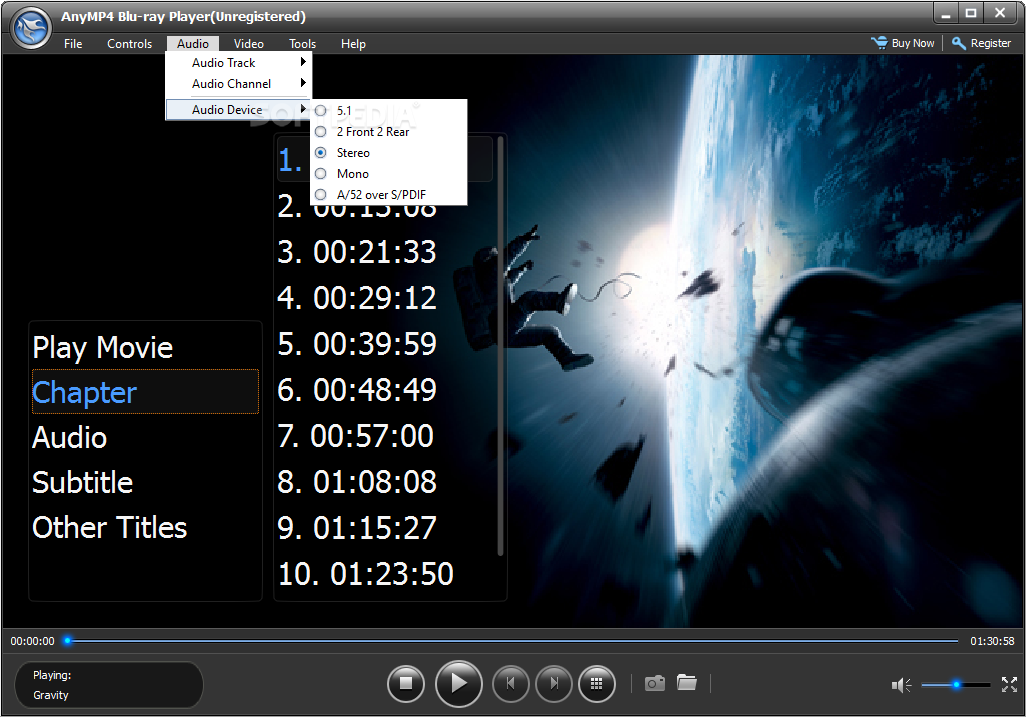The width and height of the screenshot is (1026, 717).
Task: Select the Mono audio device option
Action: coord(389,173)
